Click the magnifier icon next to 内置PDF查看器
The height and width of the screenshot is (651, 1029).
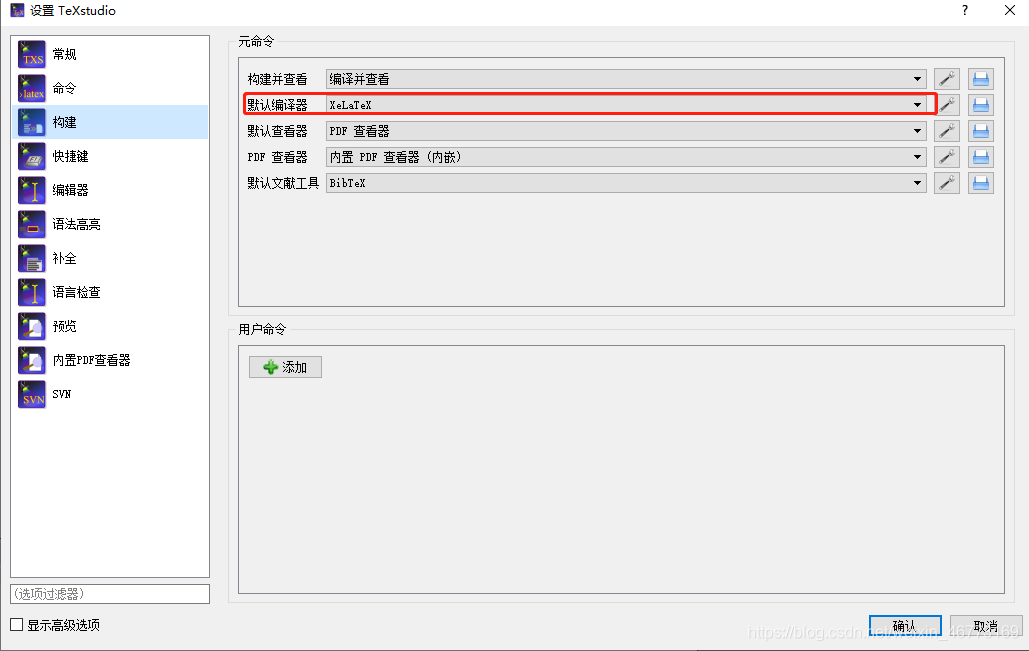tap(32, 360)
